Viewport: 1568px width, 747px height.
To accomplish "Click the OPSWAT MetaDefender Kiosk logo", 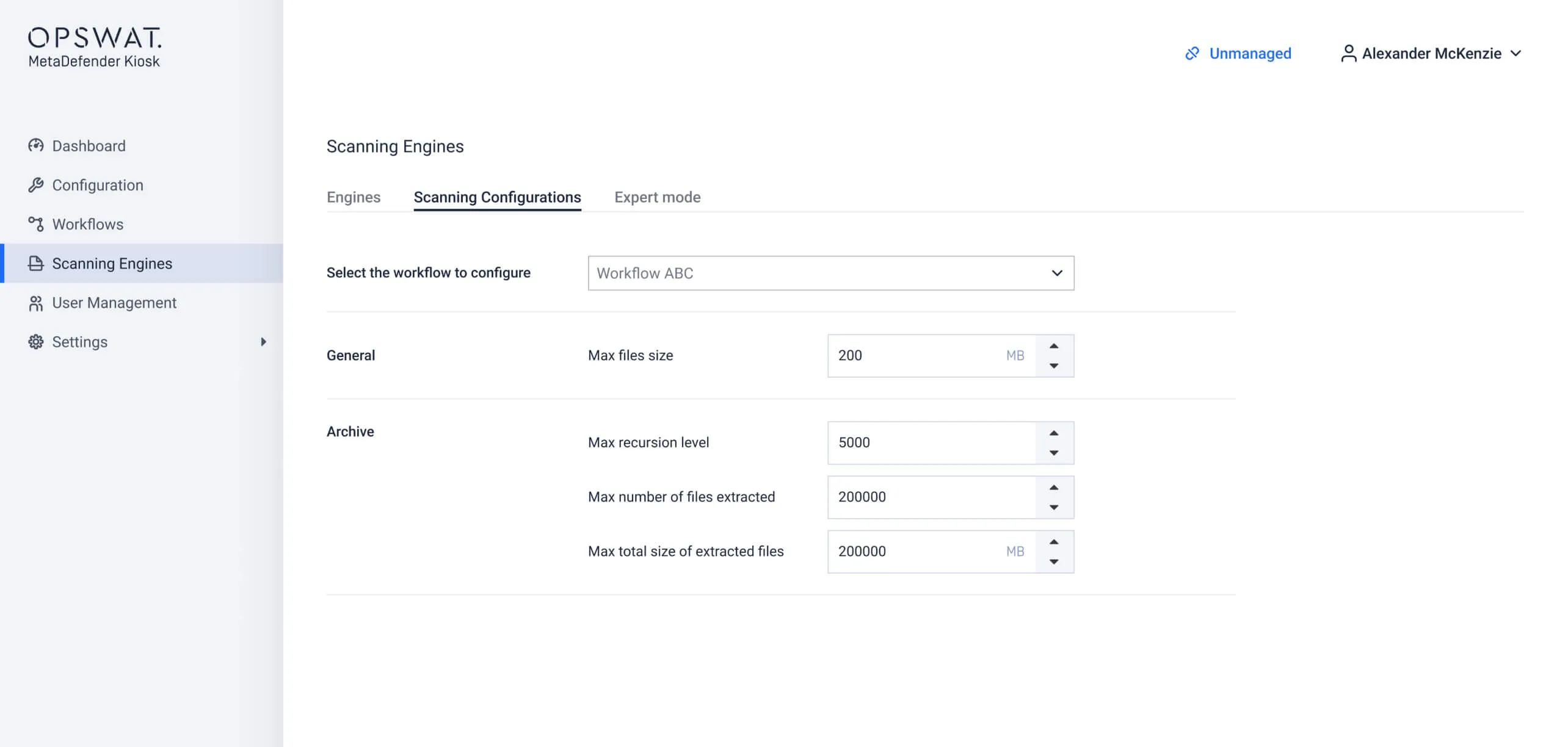I will [95, 46].
